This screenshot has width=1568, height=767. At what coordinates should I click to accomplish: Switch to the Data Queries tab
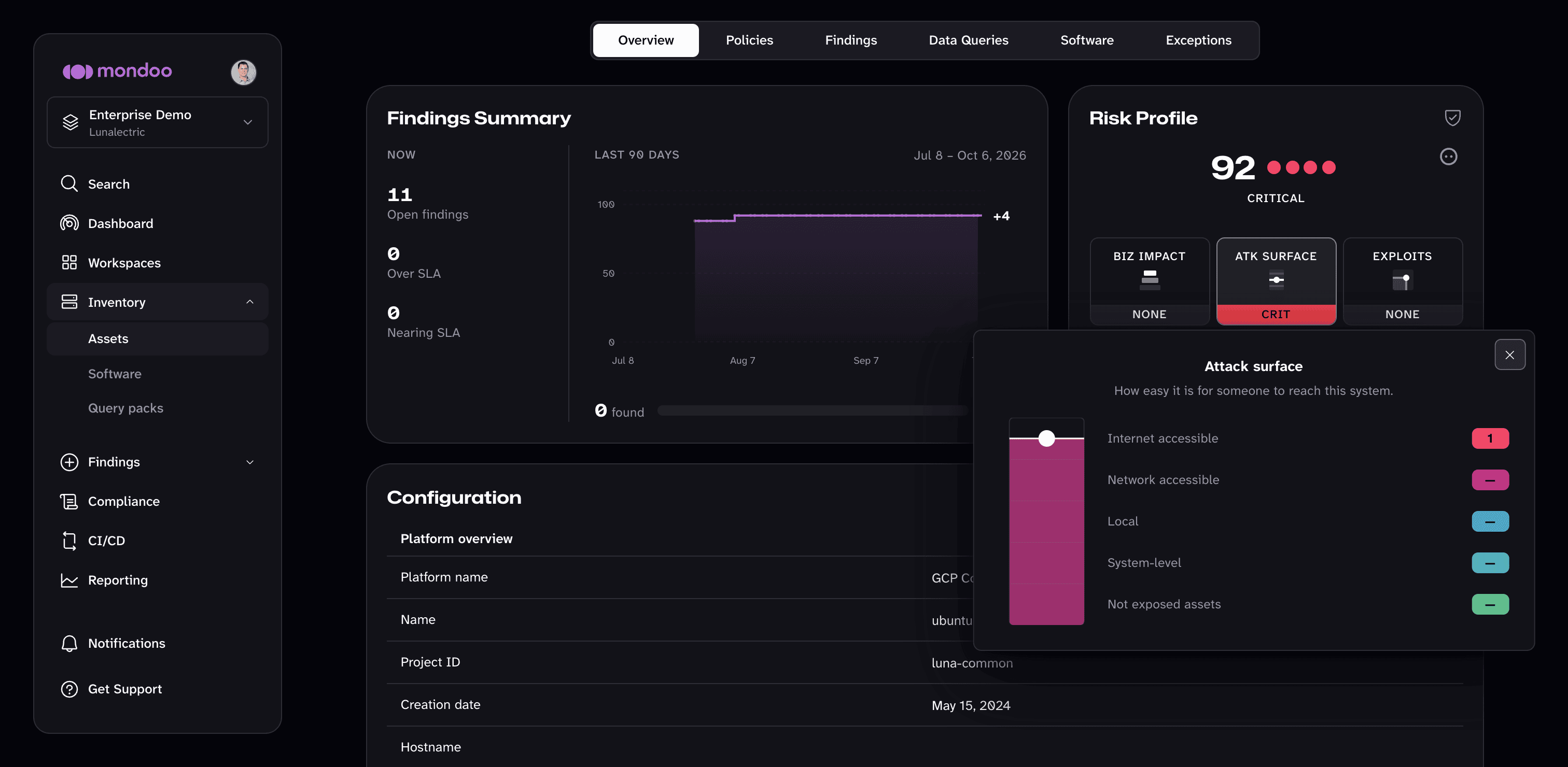point(969,40)
